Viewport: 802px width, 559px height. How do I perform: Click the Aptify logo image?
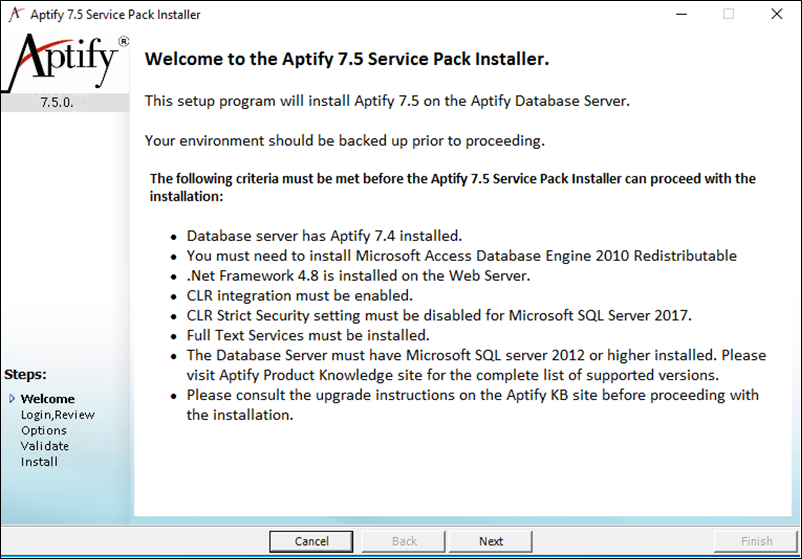[65, 62]
